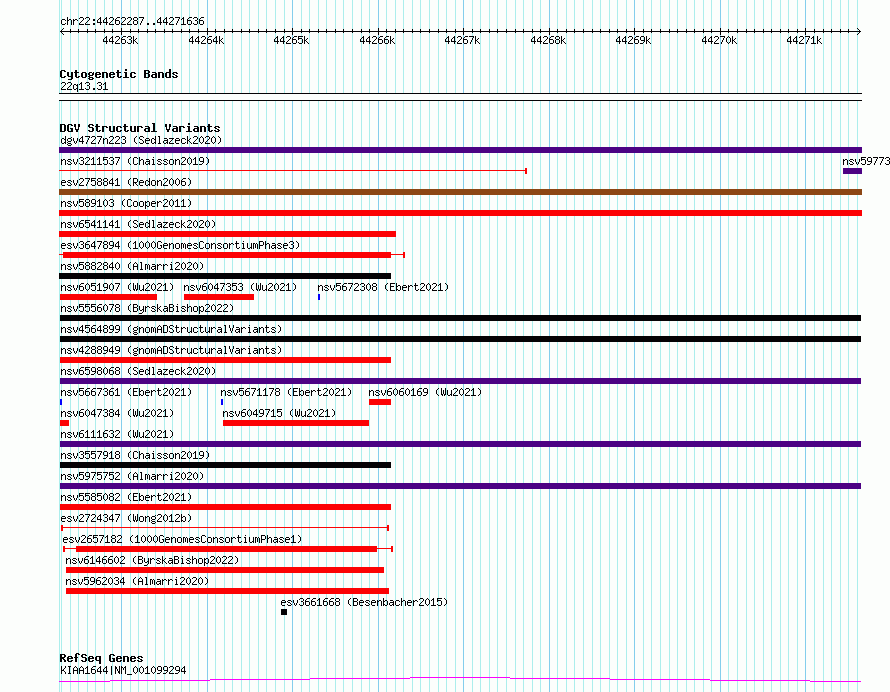The image size is (890, 692).
Task: Open nsv4288949 (gnomADStructuralVariants) label
Action: point(171,350)
